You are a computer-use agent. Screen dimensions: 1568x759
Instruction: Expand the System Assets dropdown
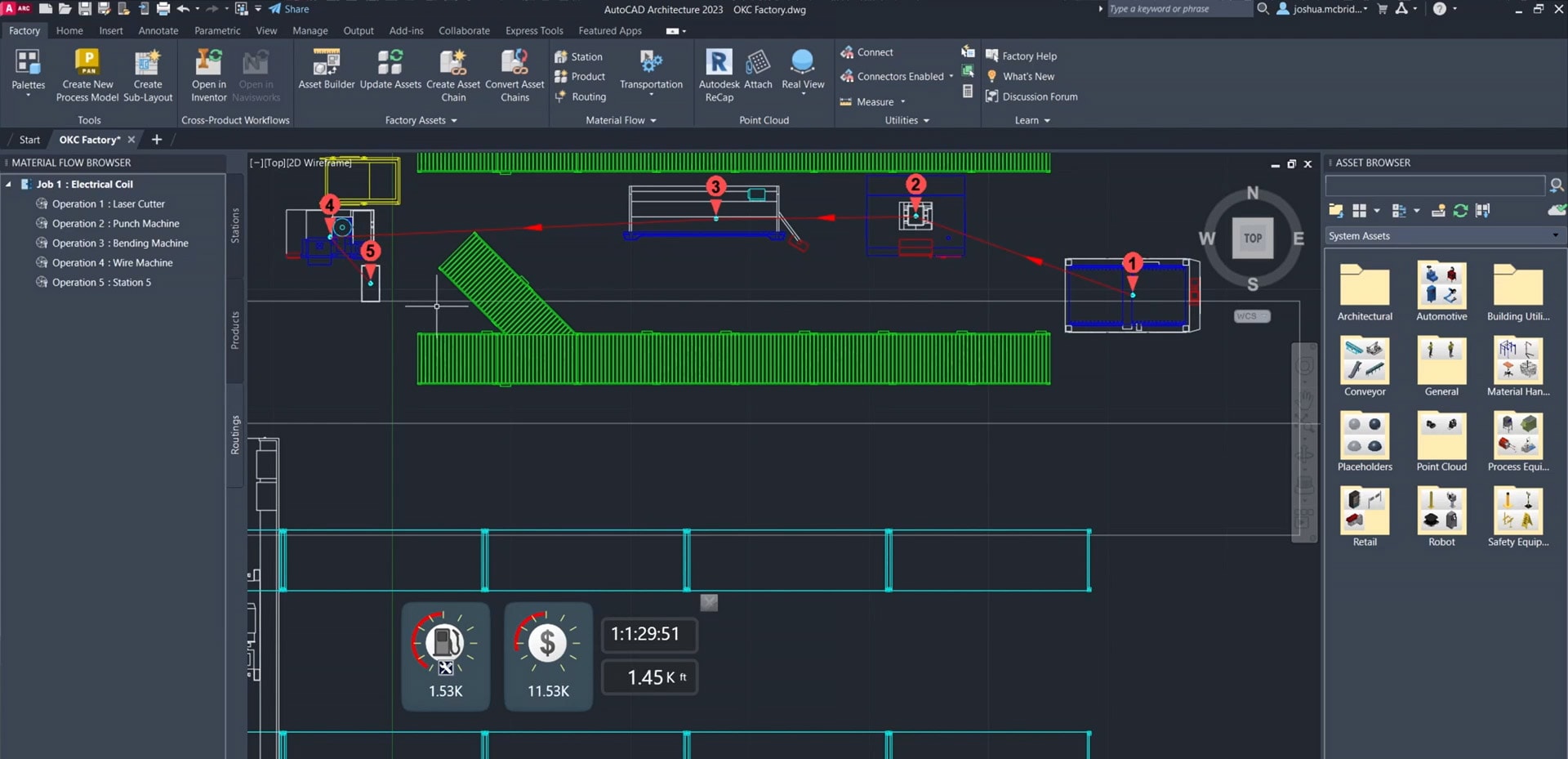coord(1555,236)
